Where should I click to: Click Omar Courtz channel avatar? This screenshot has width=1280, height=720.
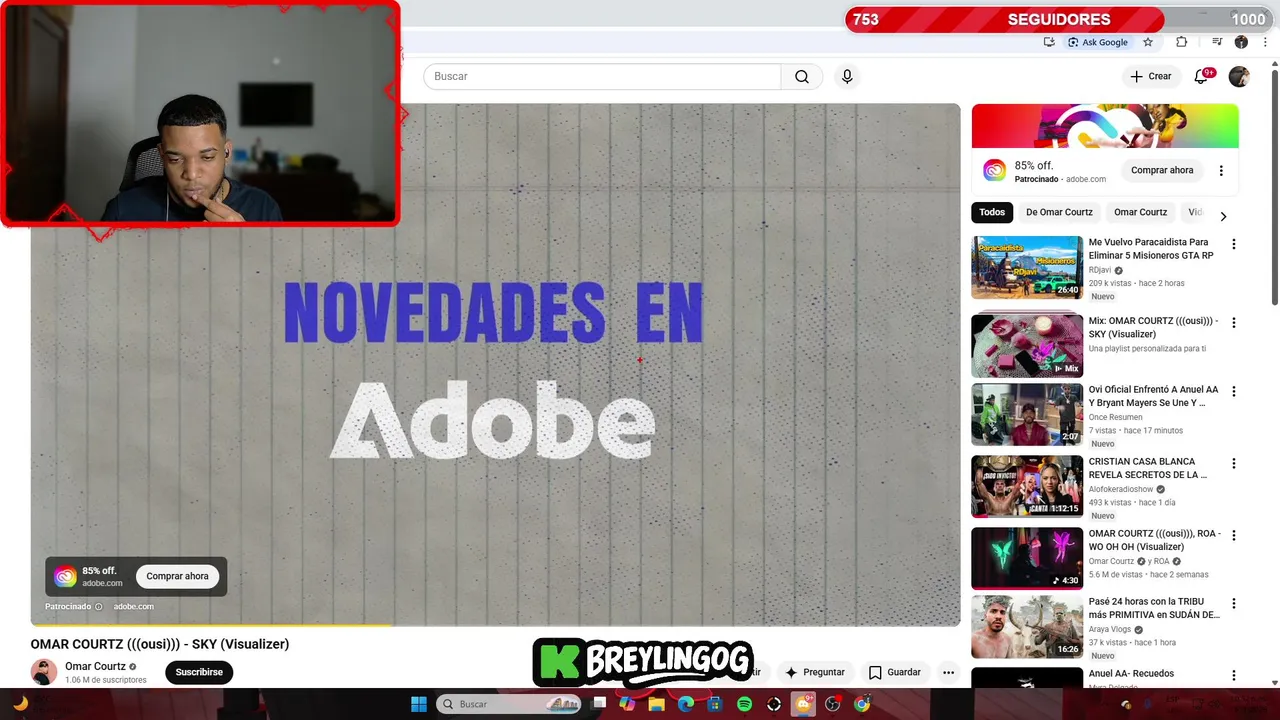coord(44,673)
